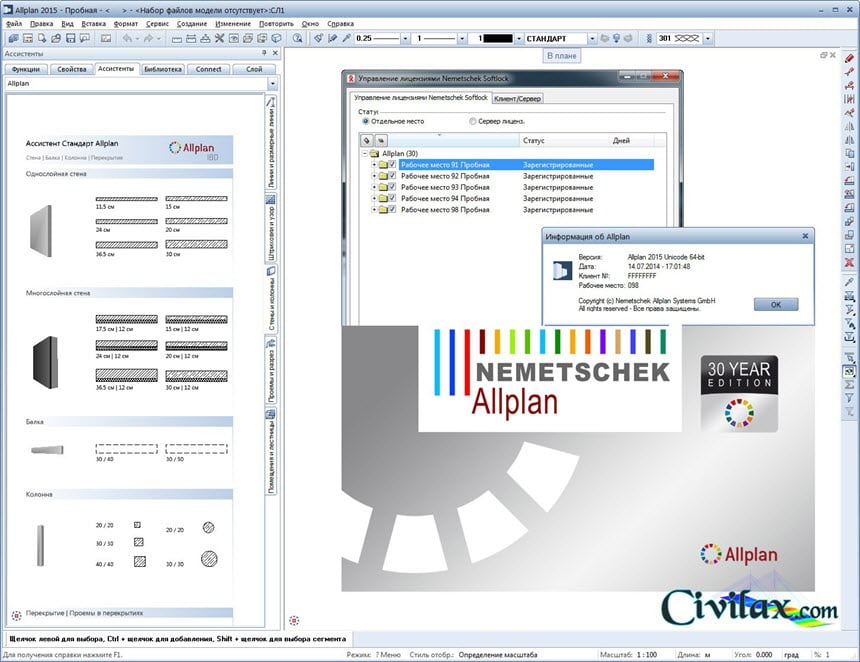Click the light bulb layer icon
The height and width of the screenshot is (662, 860).
pyautogui.click(x=616, y=38)
